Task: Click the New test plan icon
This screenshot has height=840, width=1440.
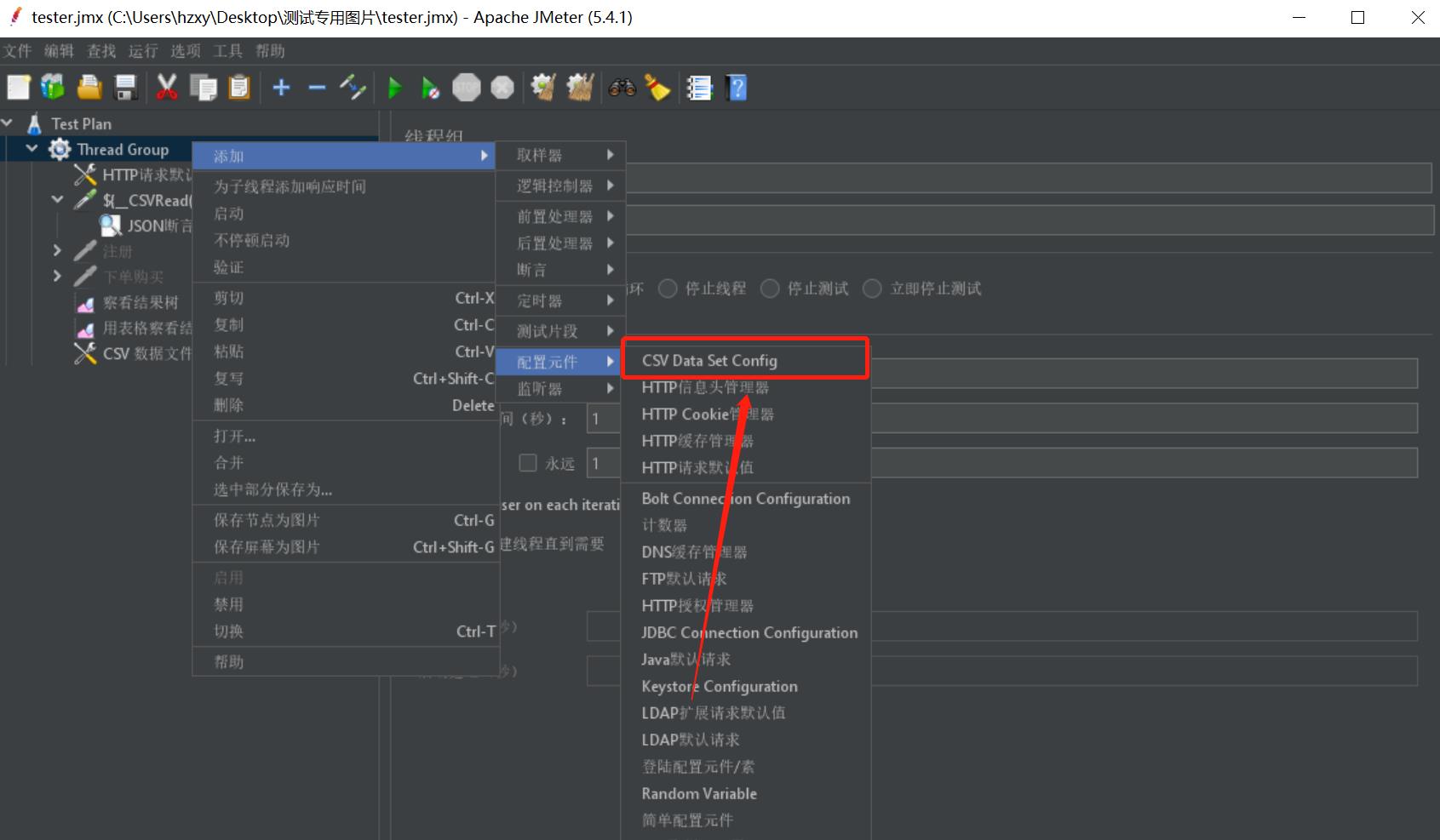Action: pyautogui.click(x=19, y=87)
